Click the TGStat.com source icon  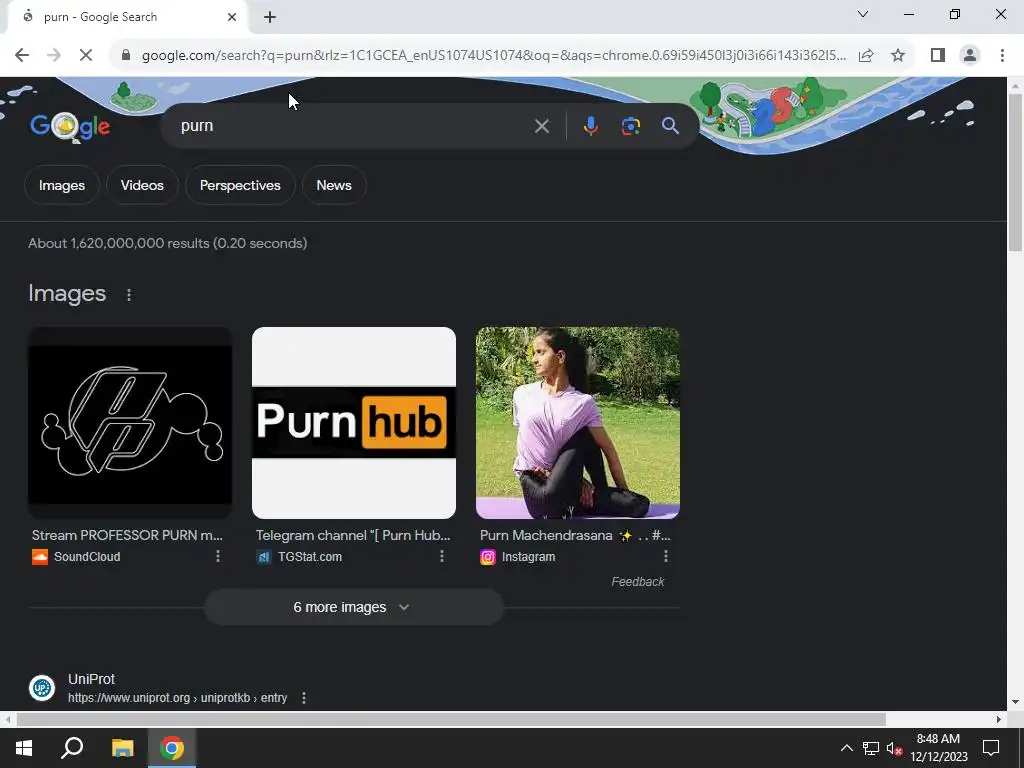point(264,557)
